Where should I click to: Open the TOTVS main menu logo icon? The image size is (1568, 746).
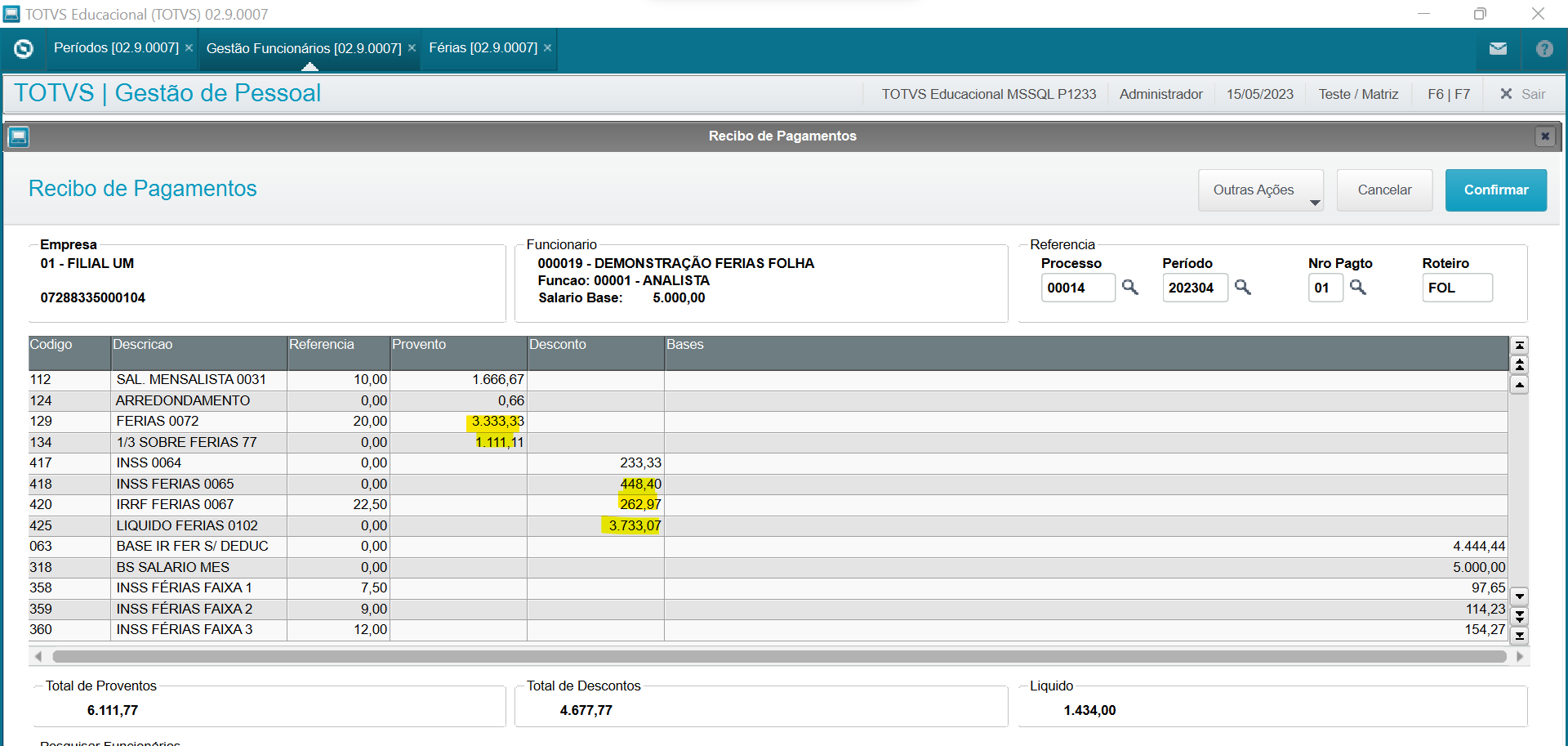coord(24,49)
